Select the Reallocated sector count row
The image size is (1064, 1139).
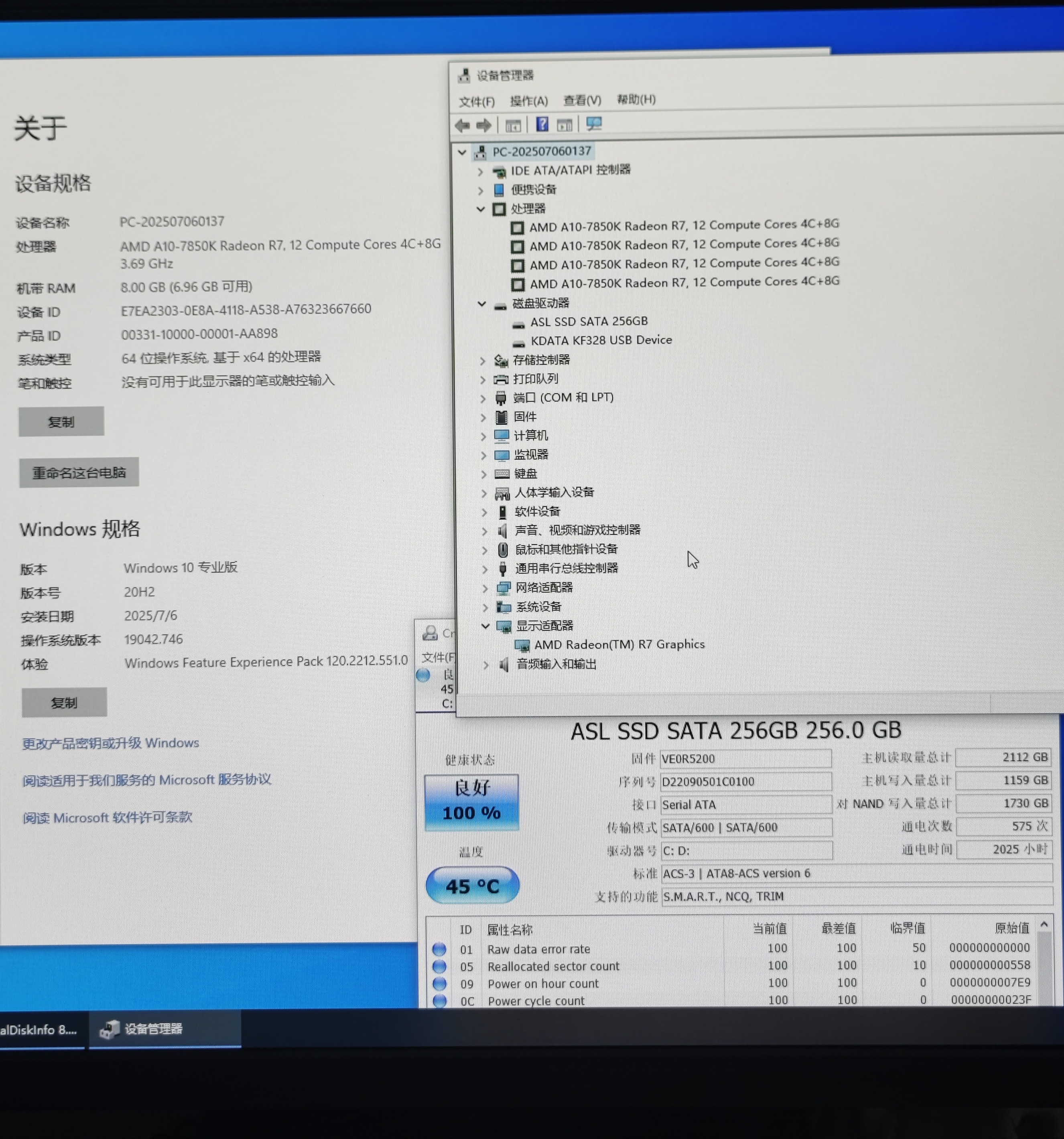[x=731, y=966]
